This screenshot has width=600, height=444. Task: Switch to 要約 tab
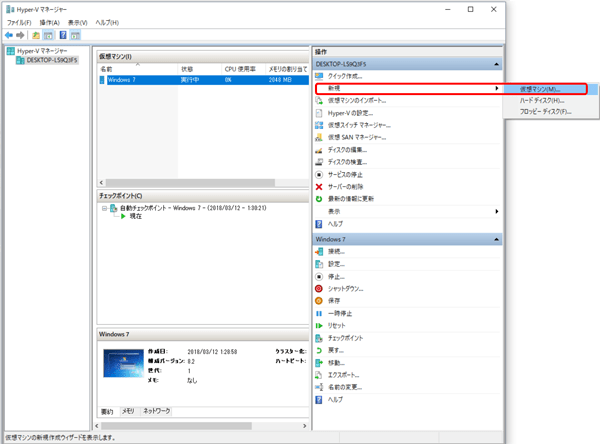(x=108, y=411)
